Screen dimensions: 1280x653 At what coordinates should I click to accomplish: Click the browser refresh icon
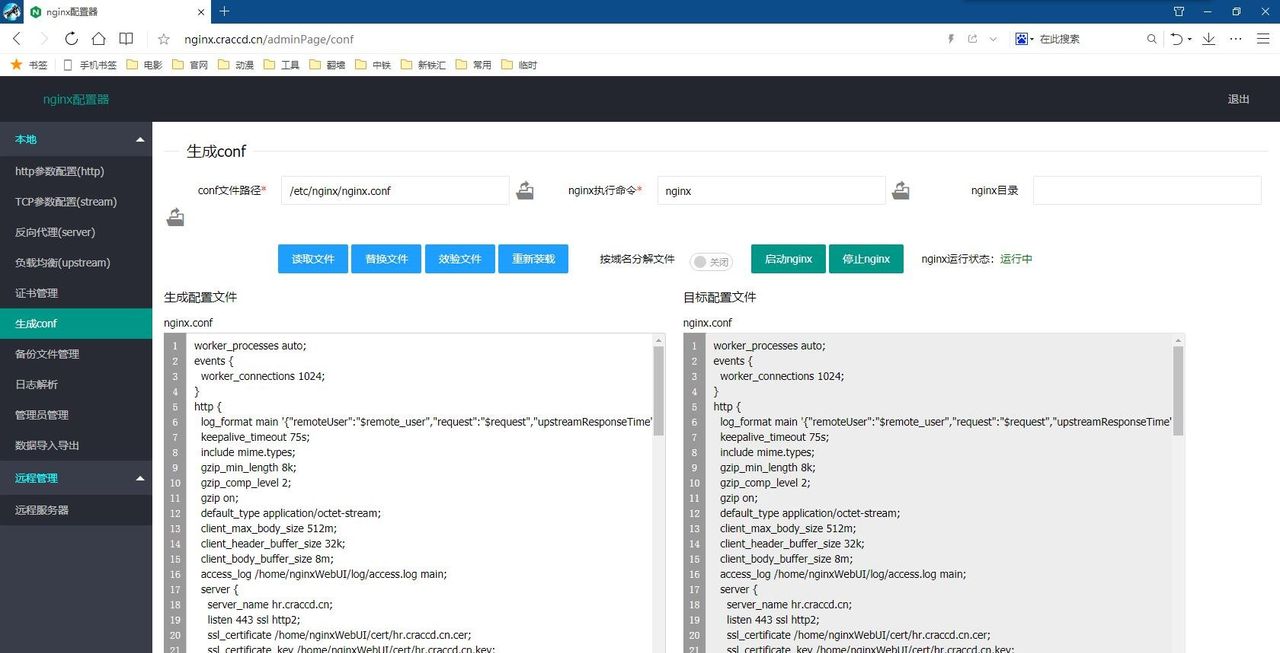click(x=71, y=39)
